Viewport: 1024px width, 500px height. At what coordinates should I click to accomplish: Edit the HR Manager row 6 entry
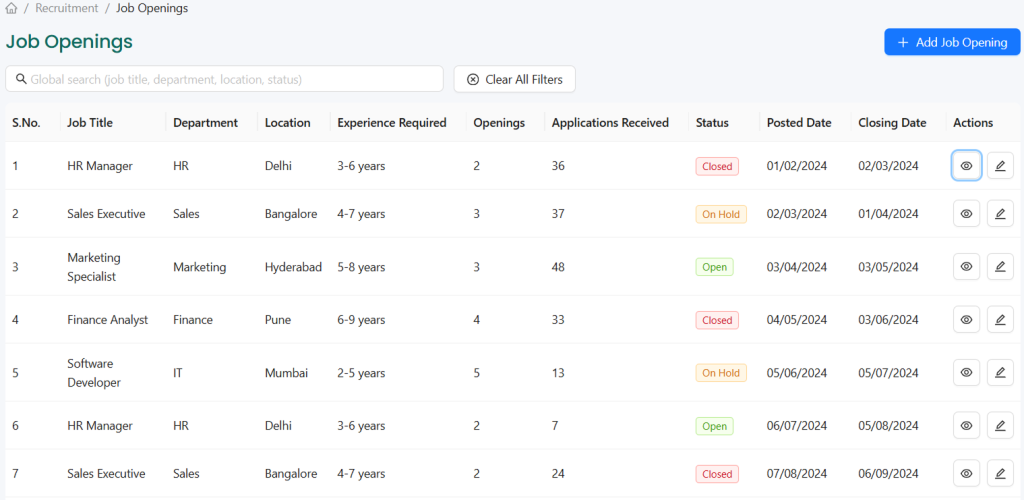(x=1000, y=426)
